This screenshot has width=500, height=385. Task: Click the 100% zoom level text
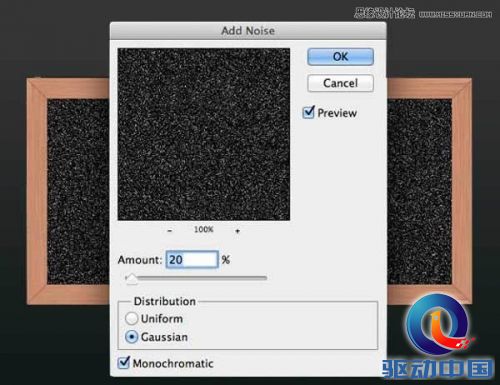click(x=204, y=229)
